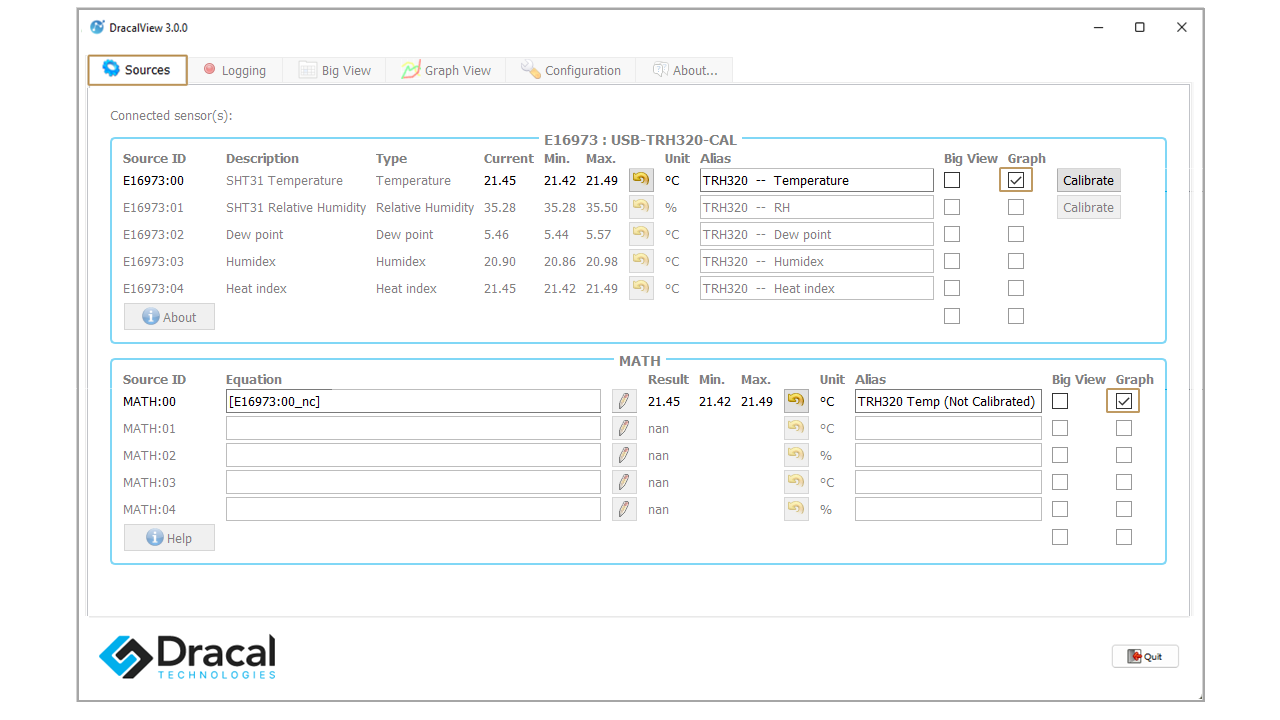
Task: Switch to the Big View tab
Action: 334,70
